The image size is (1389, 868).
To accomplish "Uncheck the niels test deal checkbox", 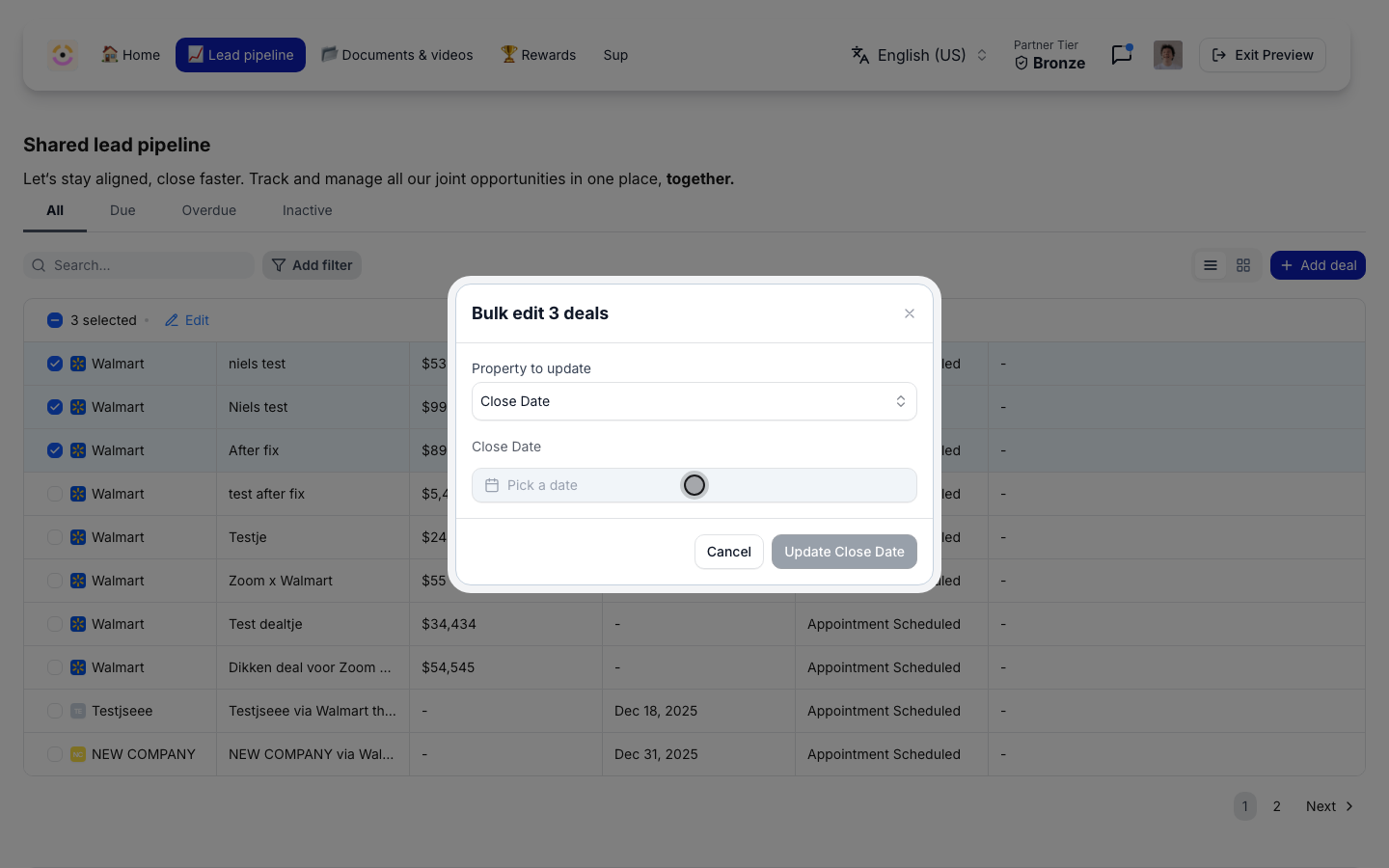I will 55,364.
